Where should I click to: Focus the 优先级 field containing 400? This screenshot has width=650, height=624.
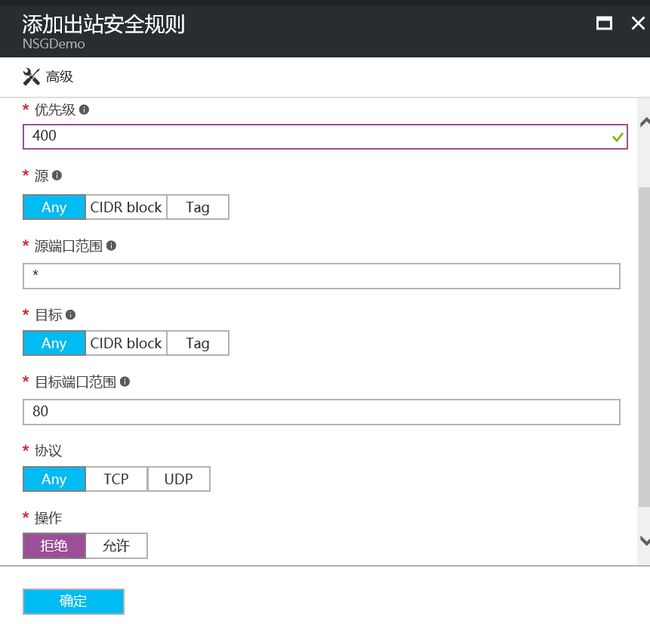(x=325, y=136)
